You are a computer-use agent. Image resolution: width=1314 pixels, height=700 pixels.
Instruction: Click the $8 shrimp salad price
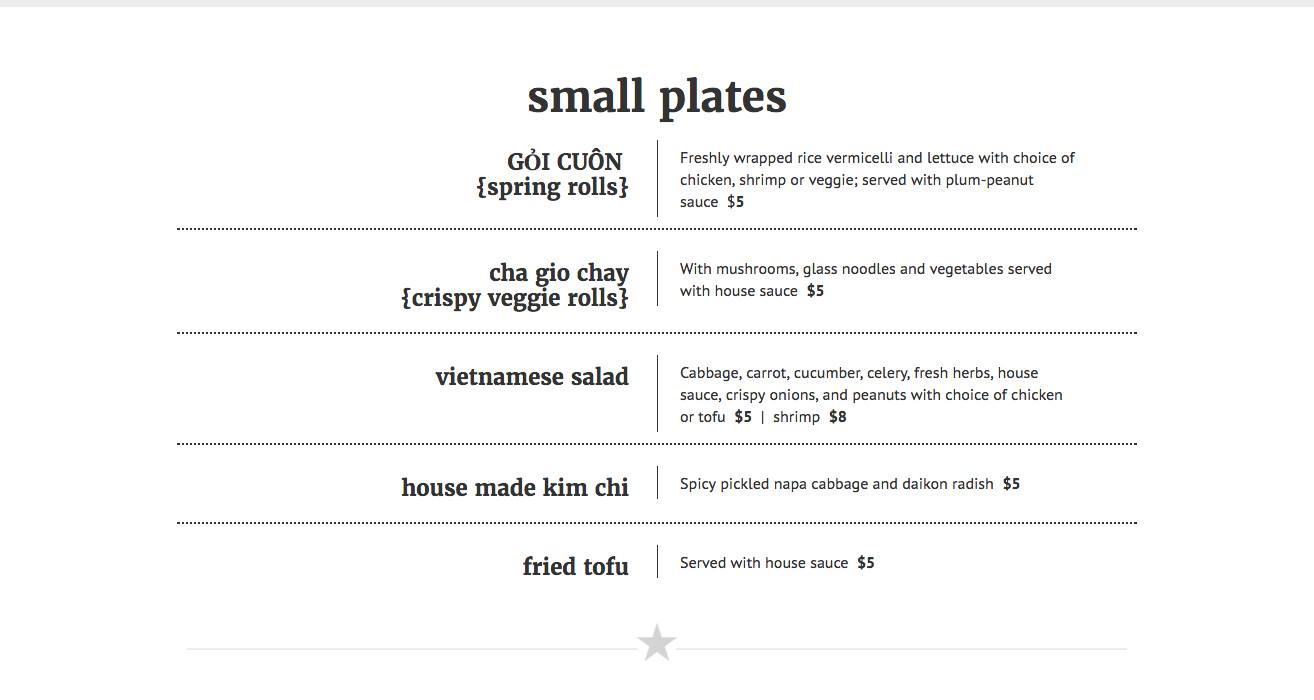837,417
